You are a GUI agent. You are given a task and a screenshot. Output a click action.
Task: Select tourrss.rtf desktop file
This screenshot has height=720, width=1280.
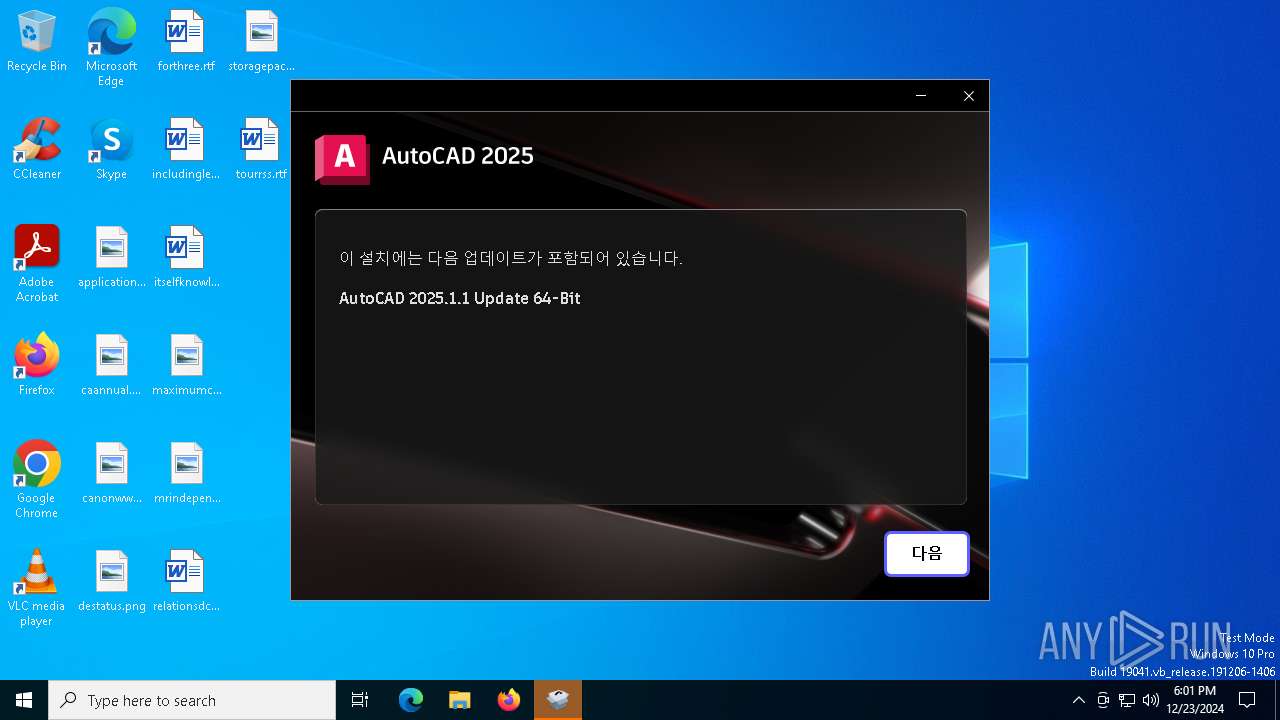point(261,150)
